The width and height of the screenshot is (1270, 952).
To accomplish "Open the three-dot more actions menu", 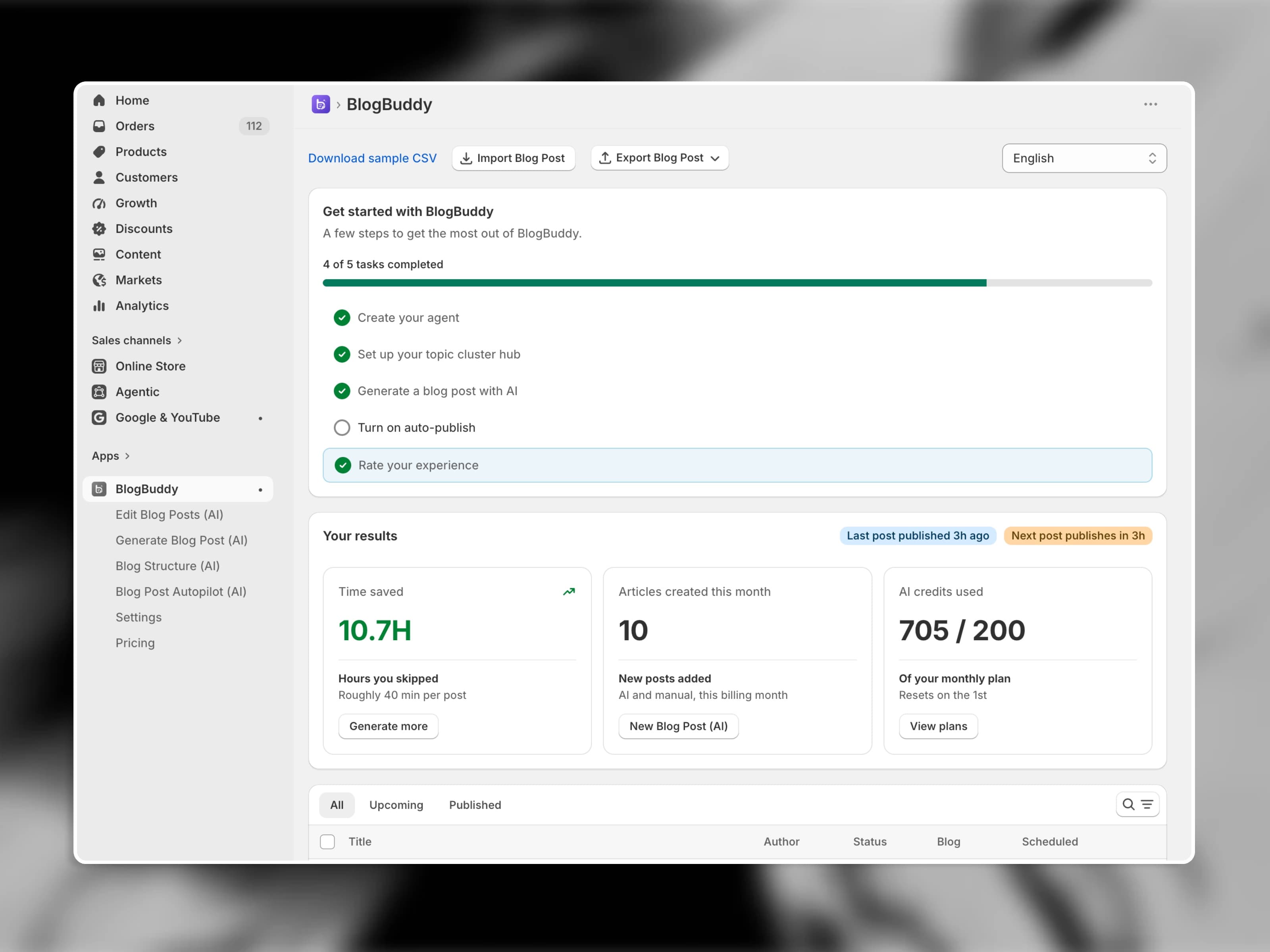I will 1151,104.
